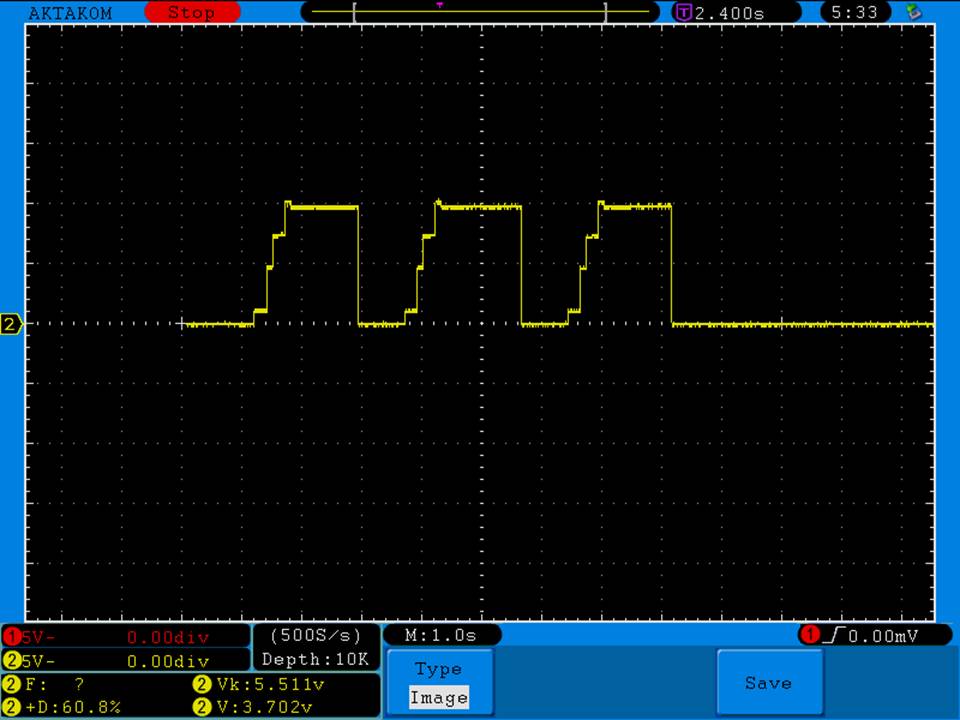Click the red channel 1 trigger source icon
Viewport: 960px width, 720px height.
pos(809,635)
